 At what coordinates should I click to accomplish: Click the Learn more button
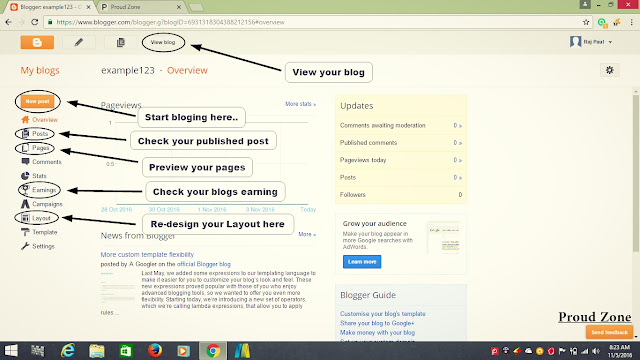362,262
